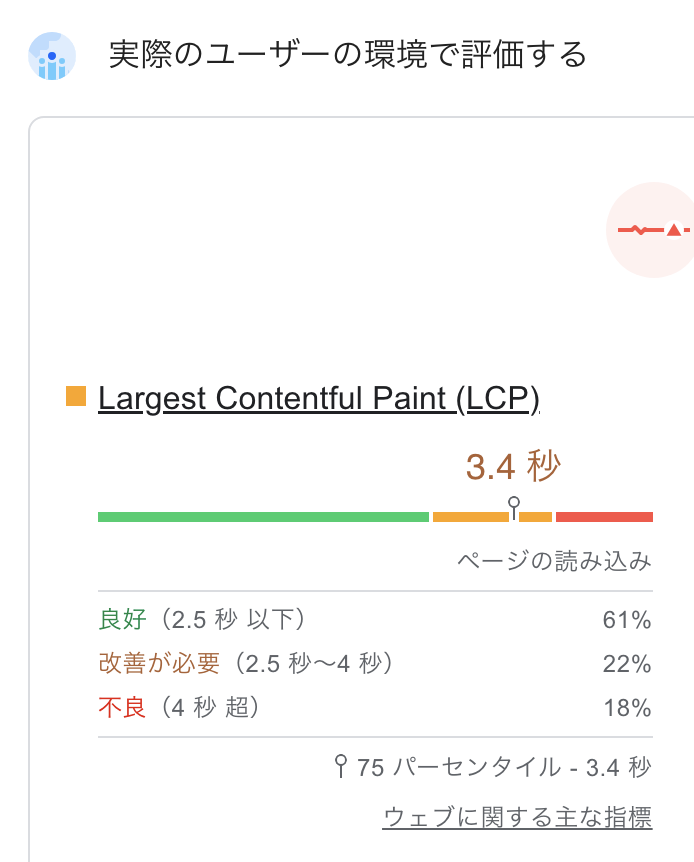Click the green good segment of LCP bar
Screen dimensions: 694x862
[263, 517]
